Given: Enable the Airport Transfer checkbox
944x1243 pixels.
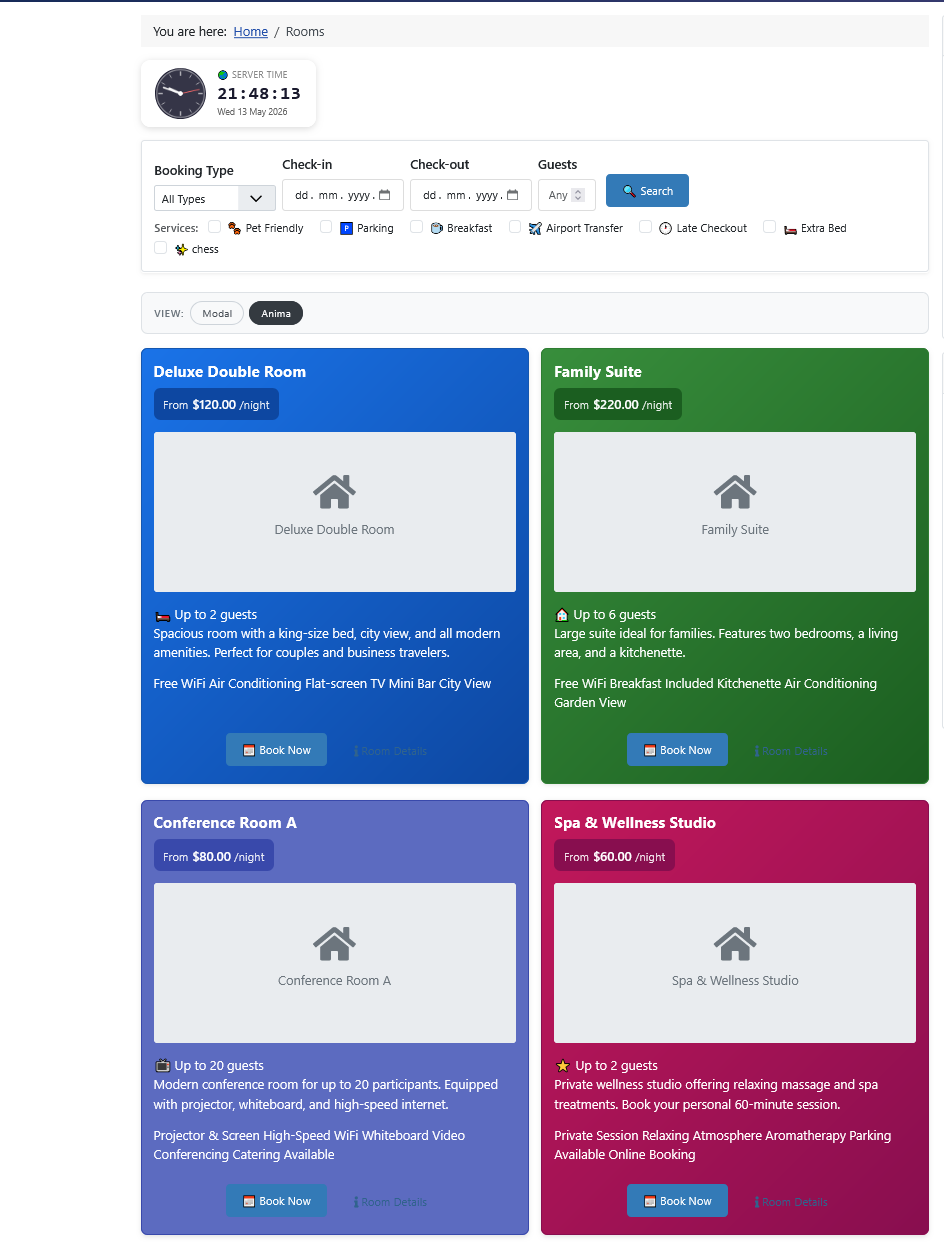Looking at the screenshot, I should click(x=515, y=227).
